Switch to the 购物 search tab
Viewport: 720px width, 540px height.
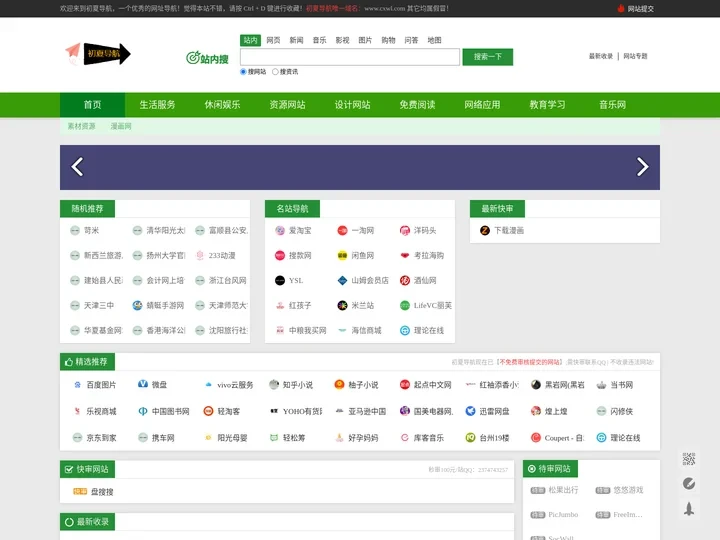388,40
